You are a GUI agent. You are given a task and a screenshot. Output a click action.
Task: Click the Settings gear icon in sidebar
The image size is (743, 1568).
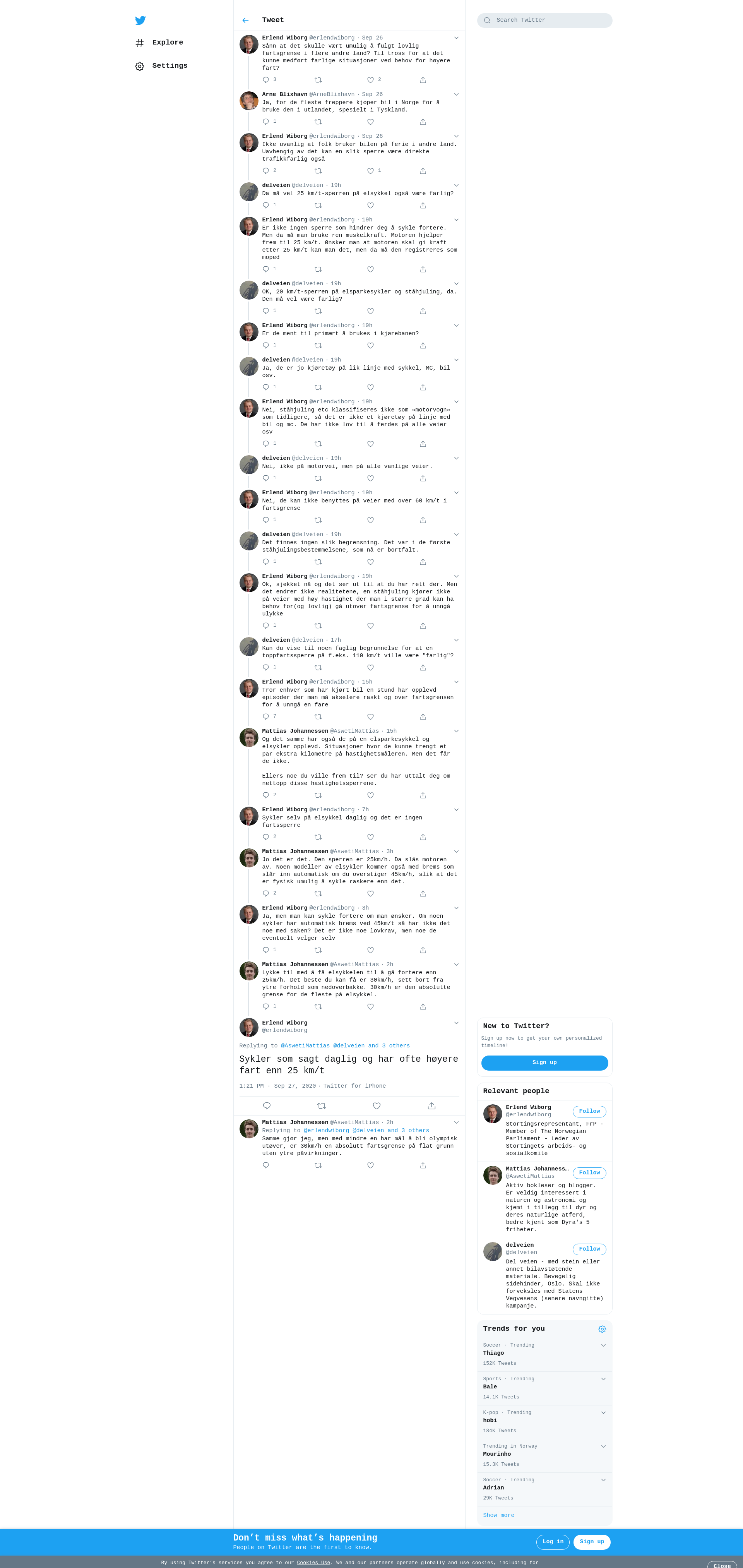coord(140,66)
